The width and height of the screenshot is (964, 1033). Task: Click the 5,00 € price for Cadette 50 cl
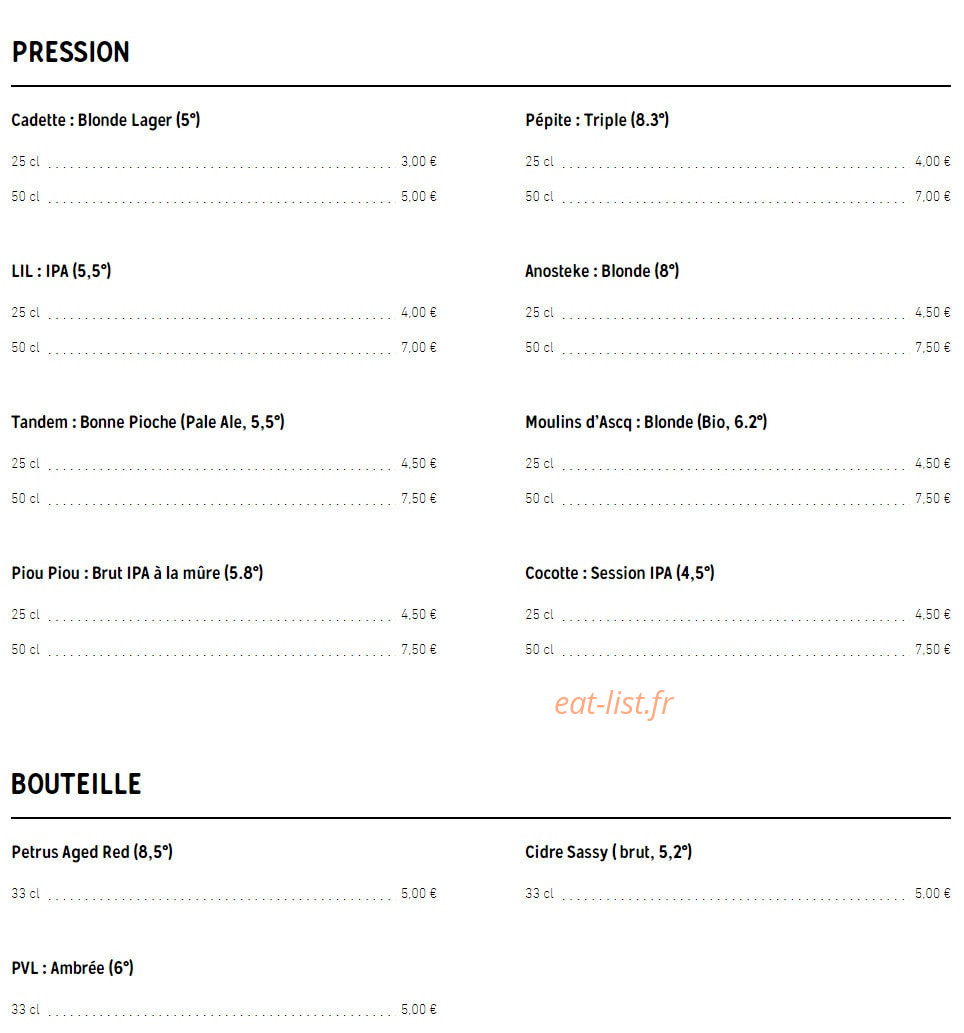point(419,196)
